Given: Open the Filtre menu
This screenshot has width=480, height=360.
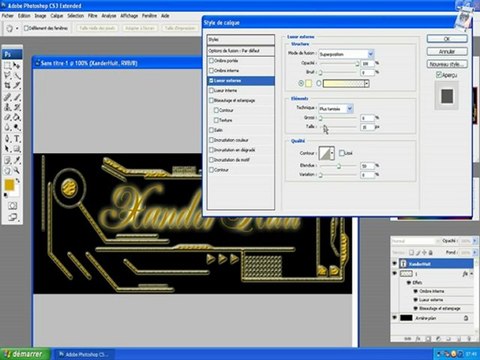Looking at the screenshot, I should click(93, 16).
